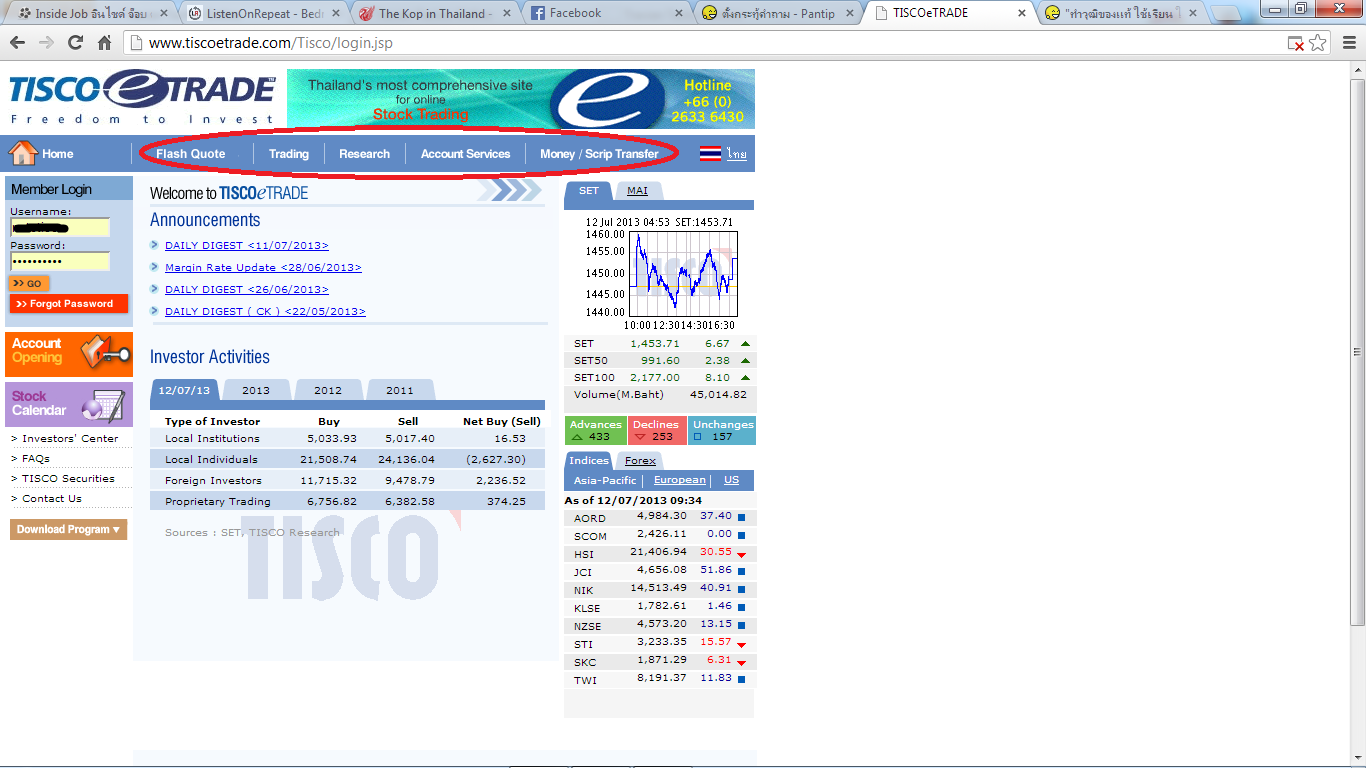
Task: Open the Research menu
Action: [364, 154]
